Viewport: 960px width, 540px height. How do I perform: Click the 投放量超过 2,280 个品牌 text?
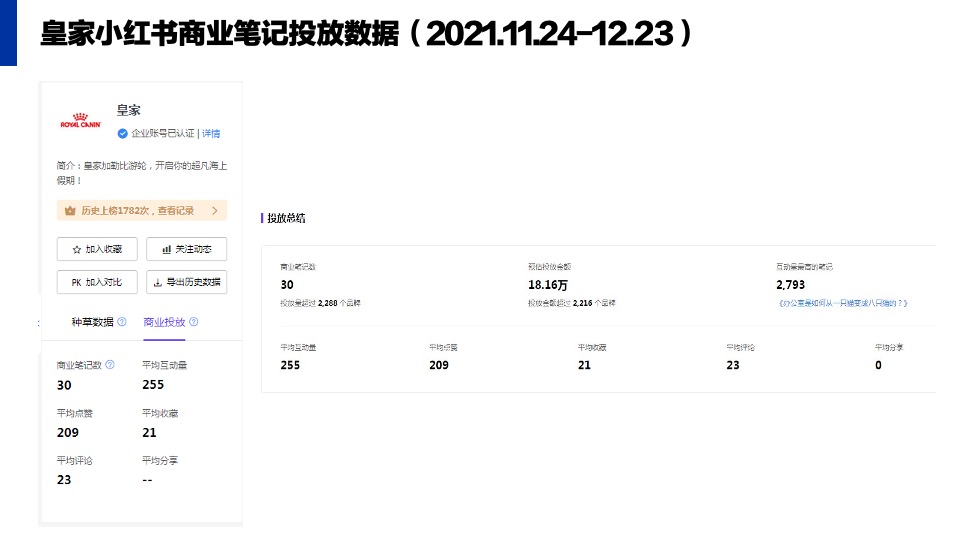[x=320, y=303]
